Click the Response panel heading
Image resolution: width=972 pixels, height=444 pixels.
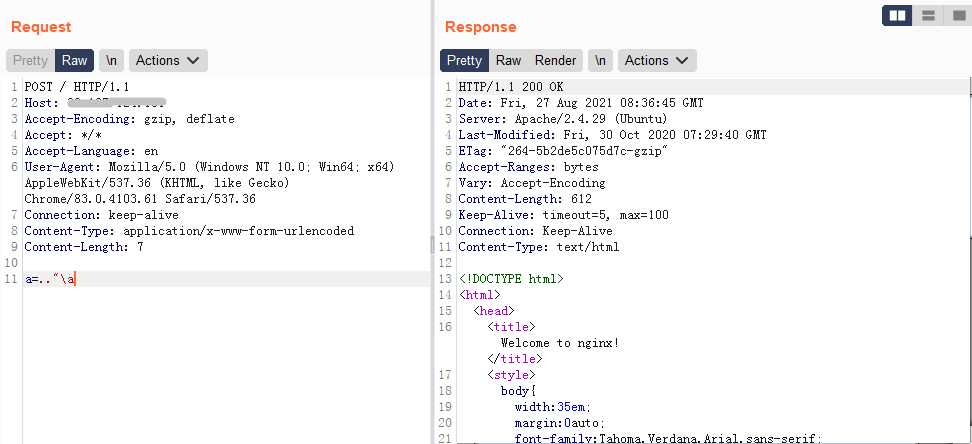click(480, 27)
